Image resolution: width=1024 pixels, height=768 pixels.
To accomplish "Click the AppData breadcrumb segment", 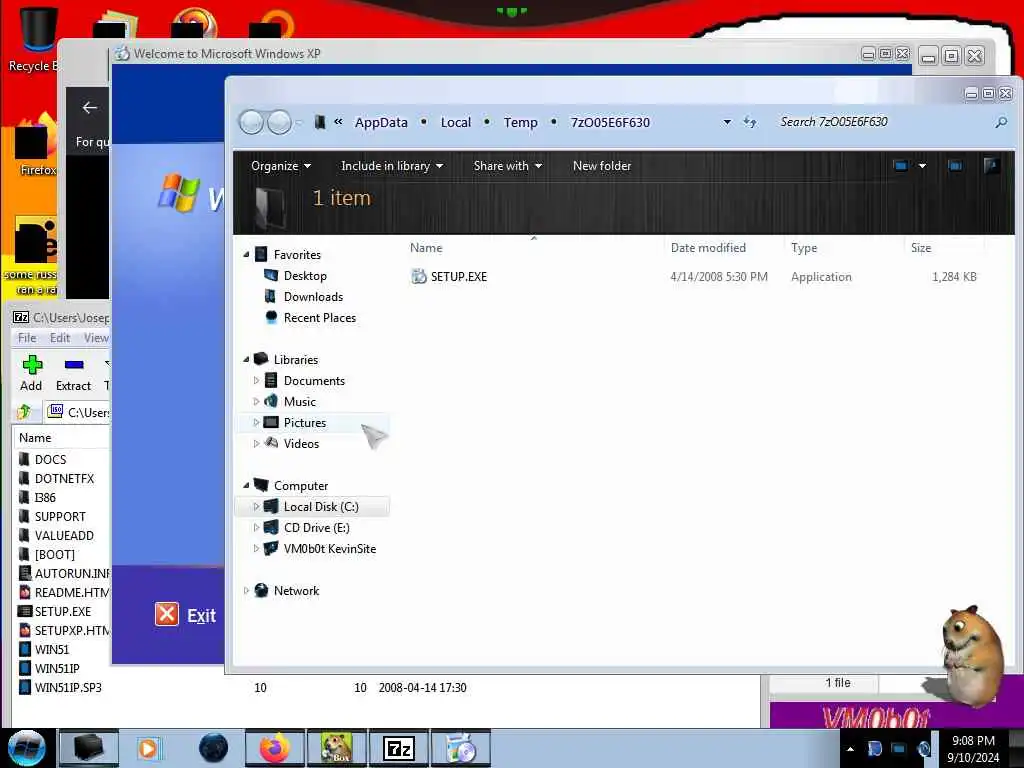I will [x=381, y=122].
